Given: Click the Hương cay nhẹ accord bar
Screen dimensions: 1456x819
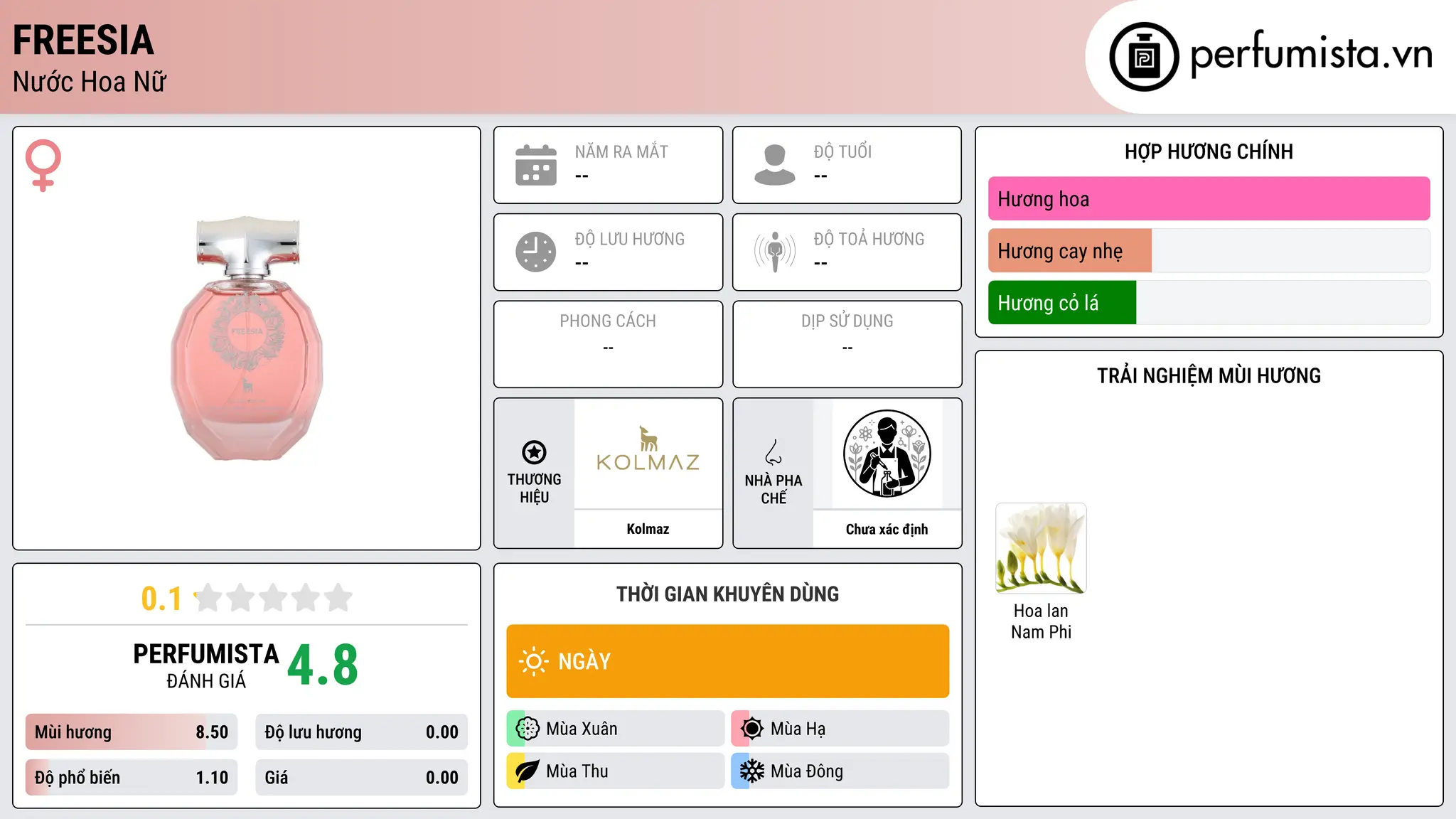Looking at the screenshot, I should click(x=1209, y=251).
